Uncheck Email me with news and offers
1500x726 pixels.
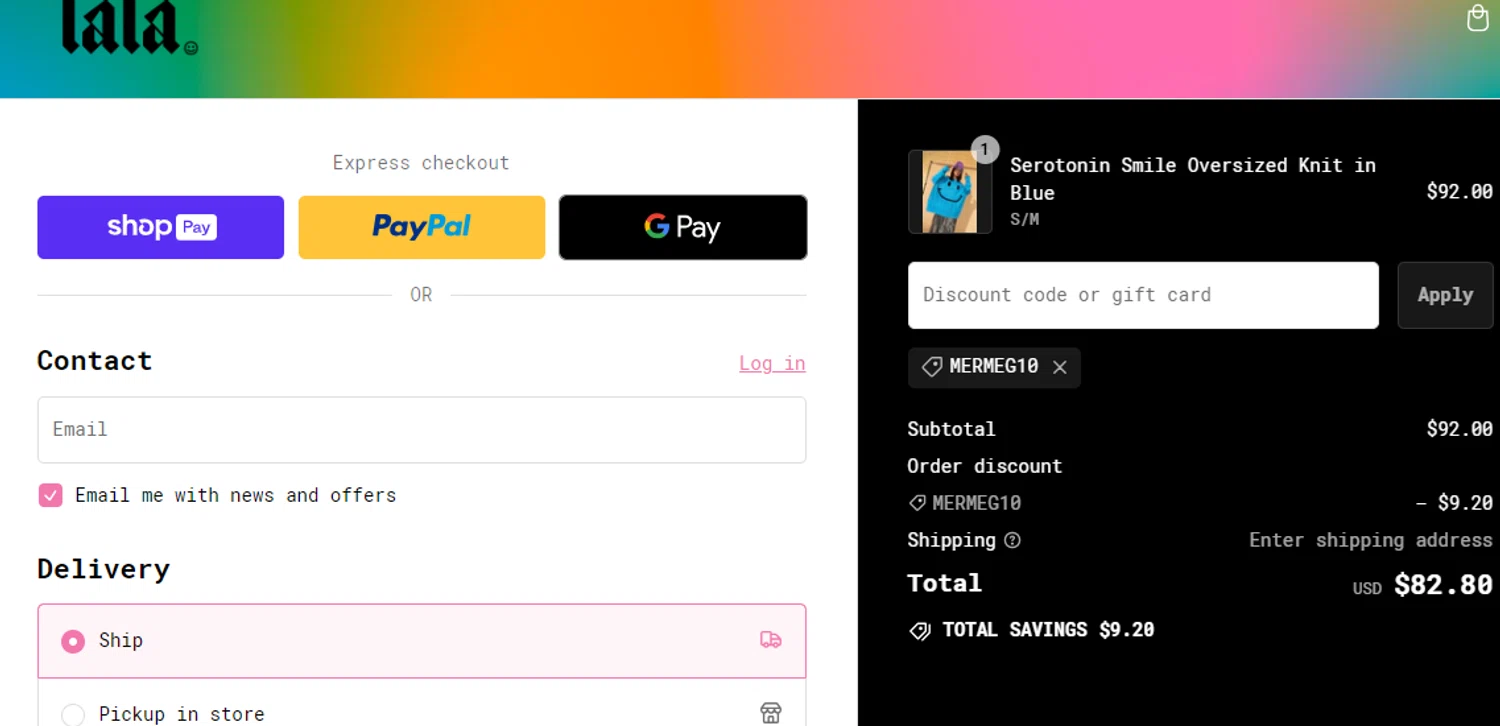(50, 495)
